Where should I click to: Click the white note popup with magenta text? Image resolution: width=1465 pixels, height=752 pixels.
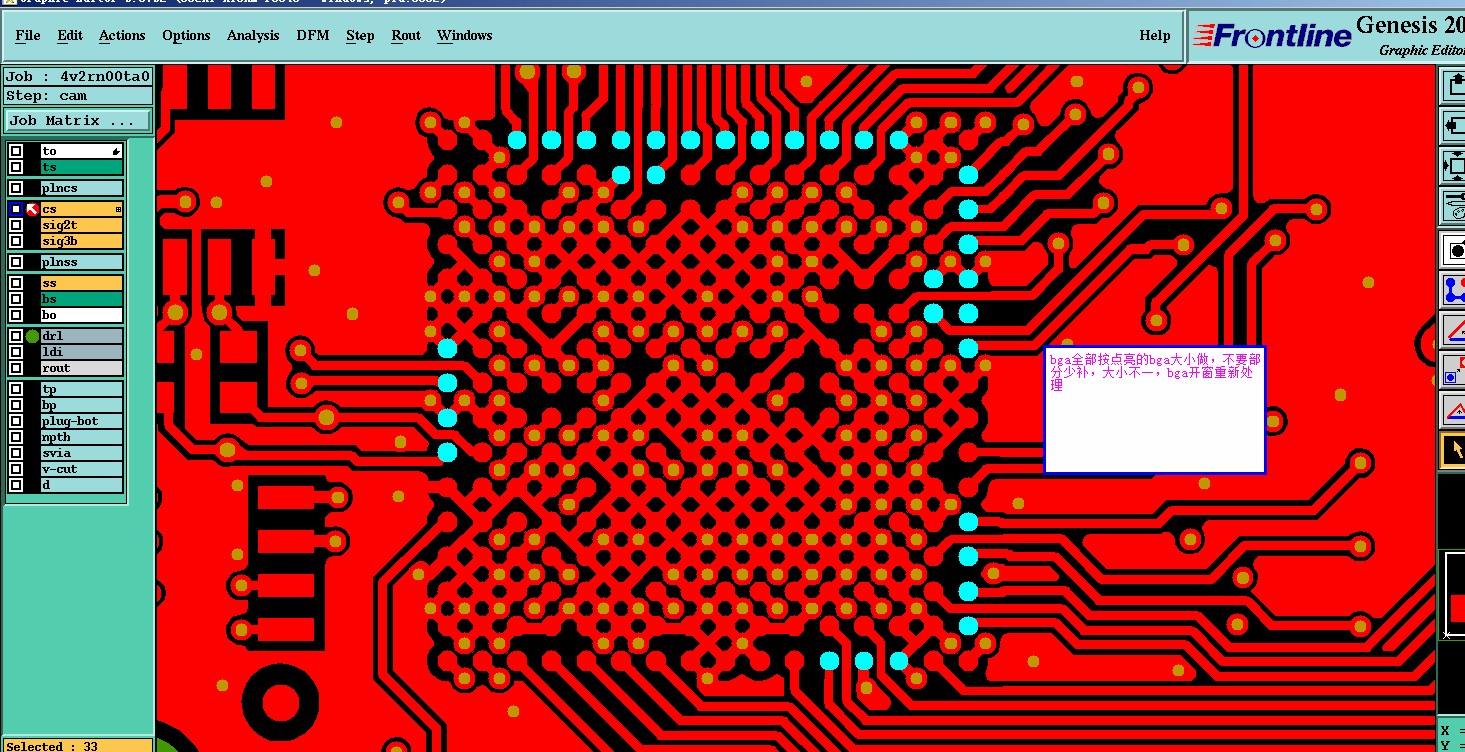pos(1155,410)
